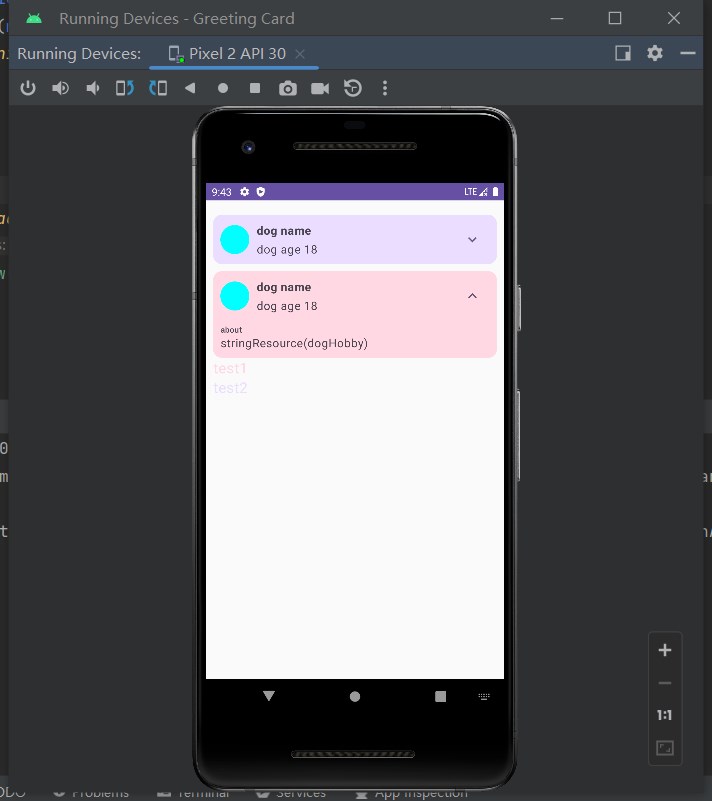This screenshot has height=801, width=712.
Task: Tap the settings gear in status bar
Action: click(x=245, y=192)
